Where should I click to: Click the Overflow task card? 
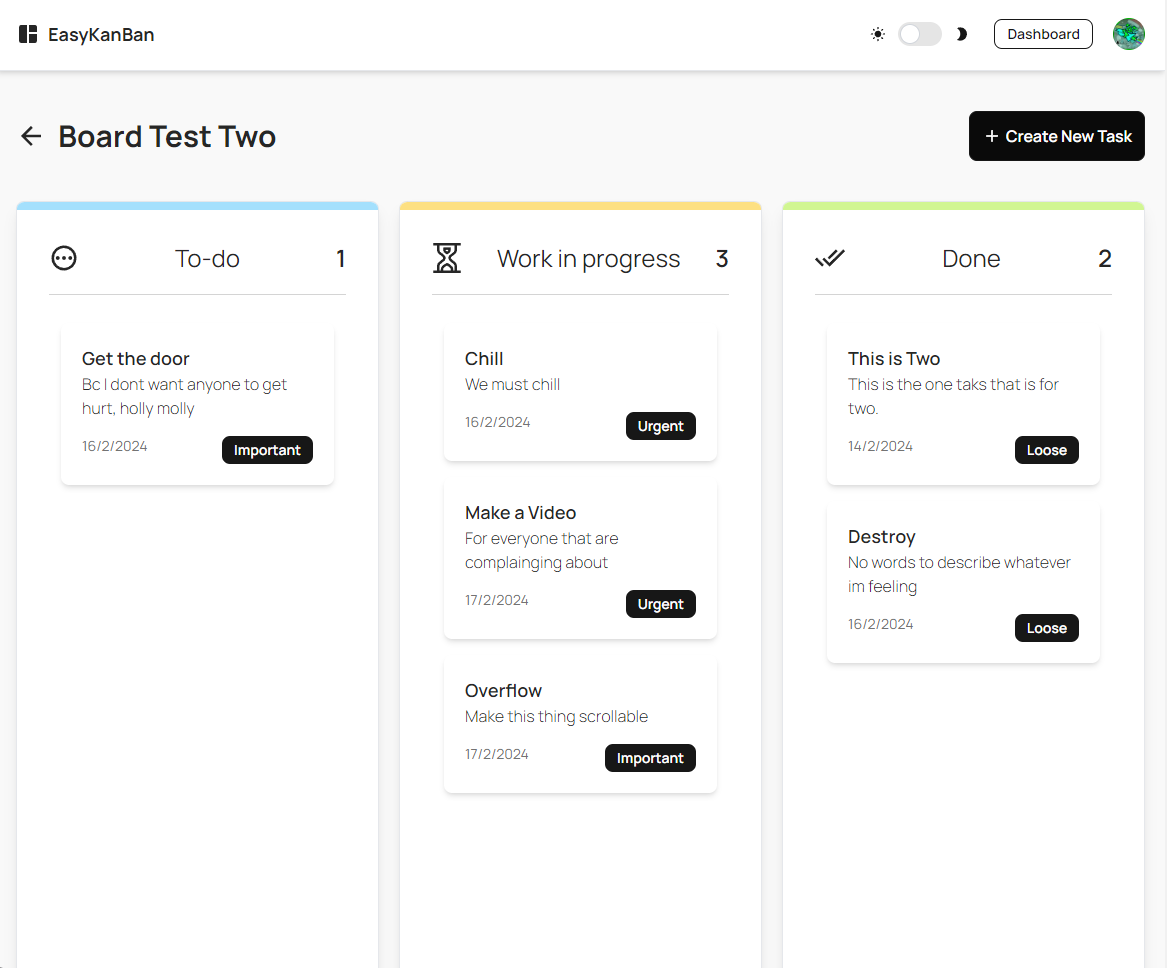pos(580,724)
